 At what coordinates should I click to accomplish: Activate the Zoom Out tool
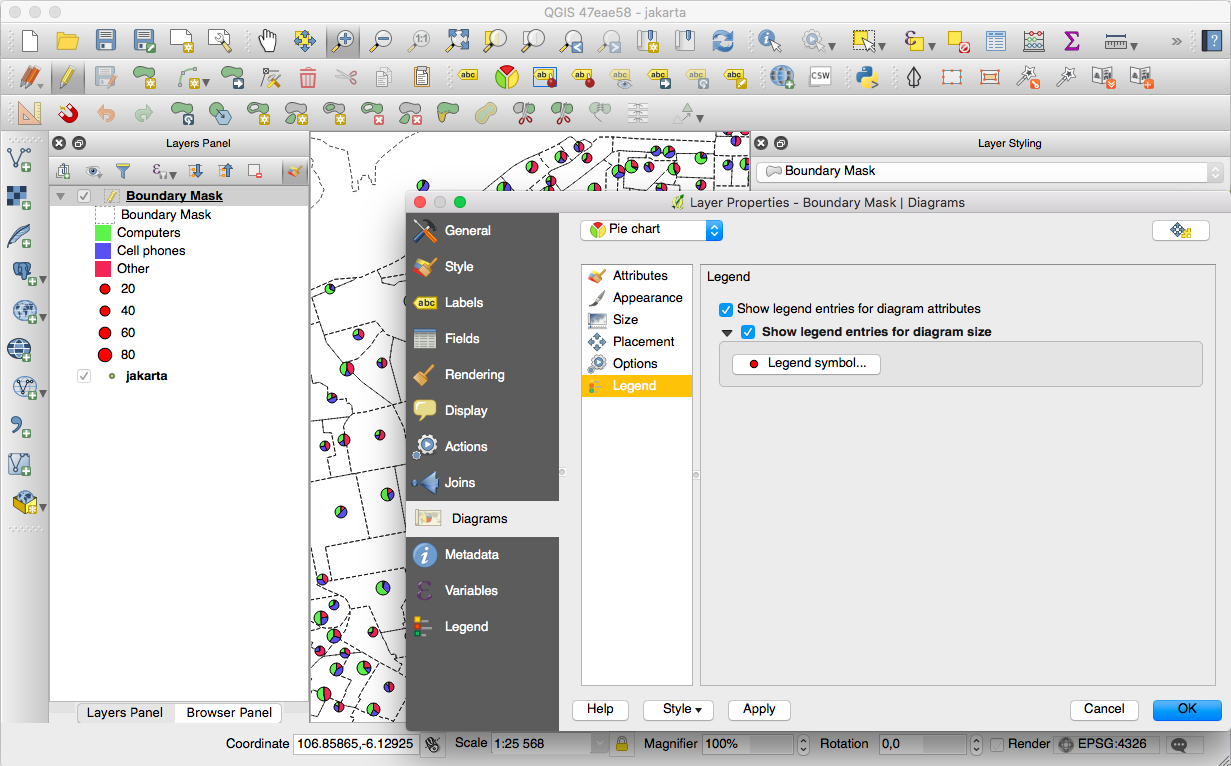(x=381, y=41)
